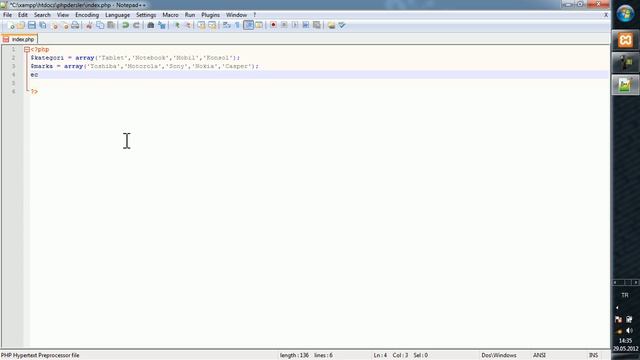This screenshot has height=360, width=640.
Task: Close document with menu bar X
Action: (606, 15)
